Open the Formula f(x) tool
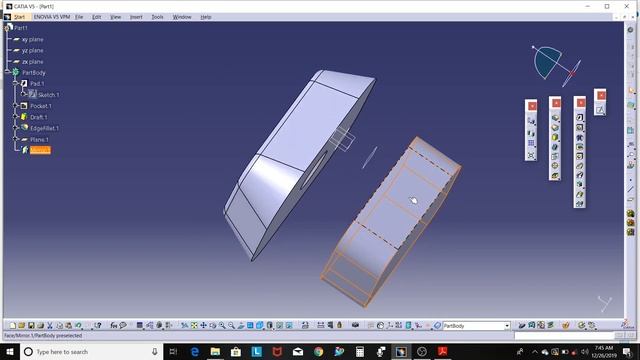 [x=113, y=325]
